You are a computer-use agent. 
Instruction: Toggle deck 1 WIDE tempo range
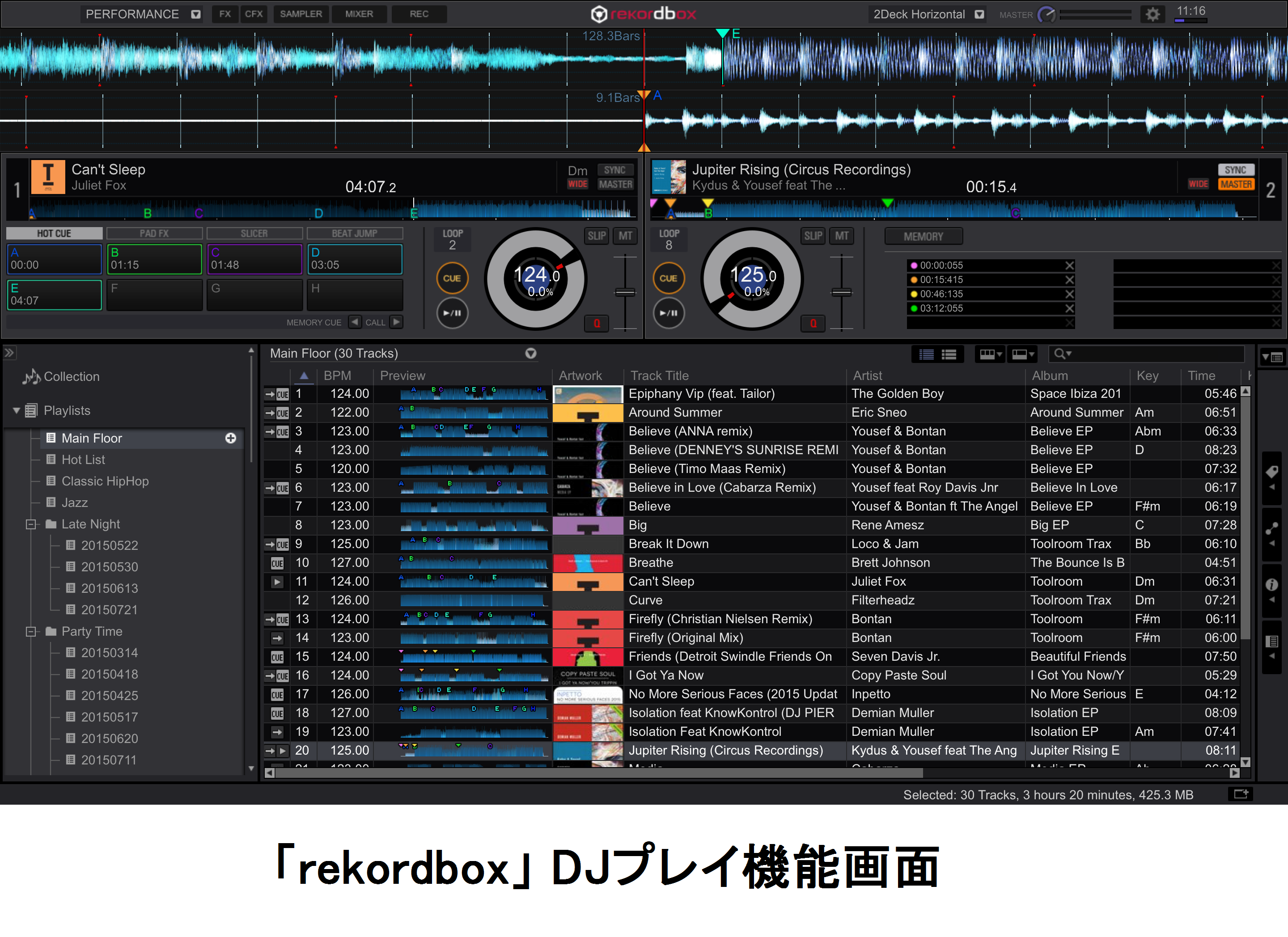[577, 184]
